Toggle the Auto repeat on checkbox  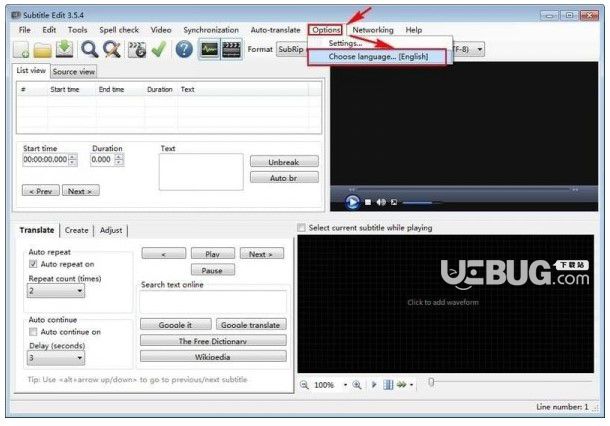click(33, 264)
